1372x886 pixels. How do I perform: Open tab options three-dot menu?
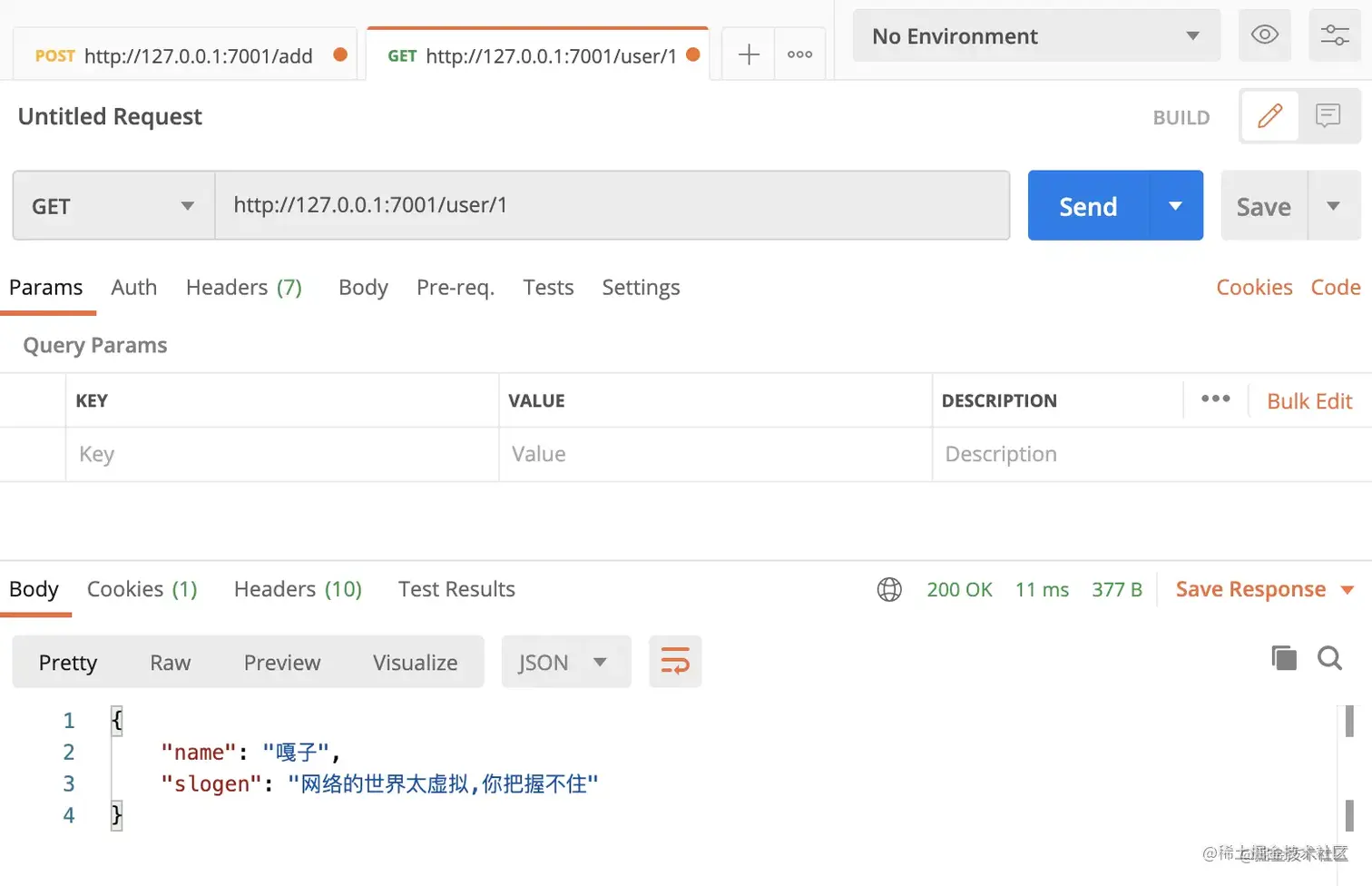click(x=799, y=54)
